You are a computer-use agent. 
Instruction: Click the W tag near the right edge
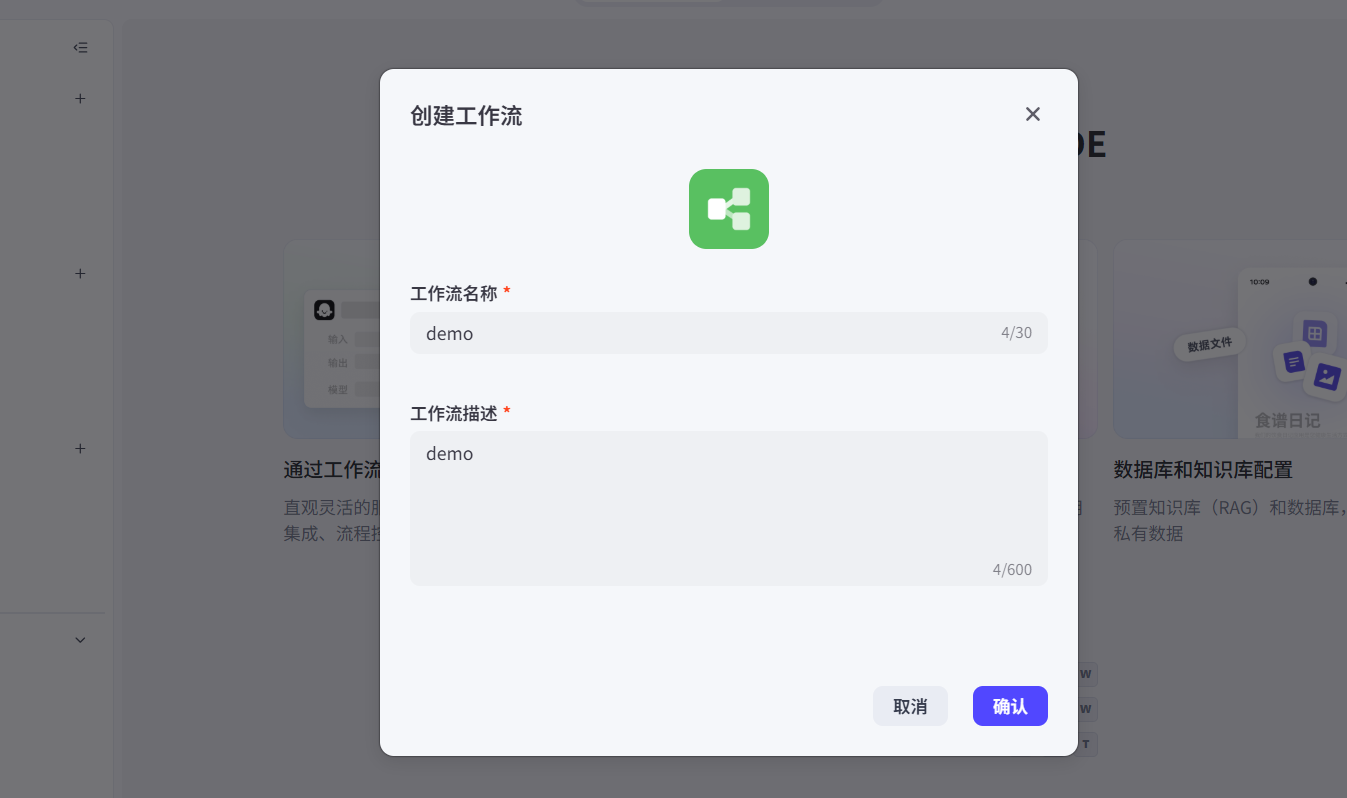[1084, 674]
